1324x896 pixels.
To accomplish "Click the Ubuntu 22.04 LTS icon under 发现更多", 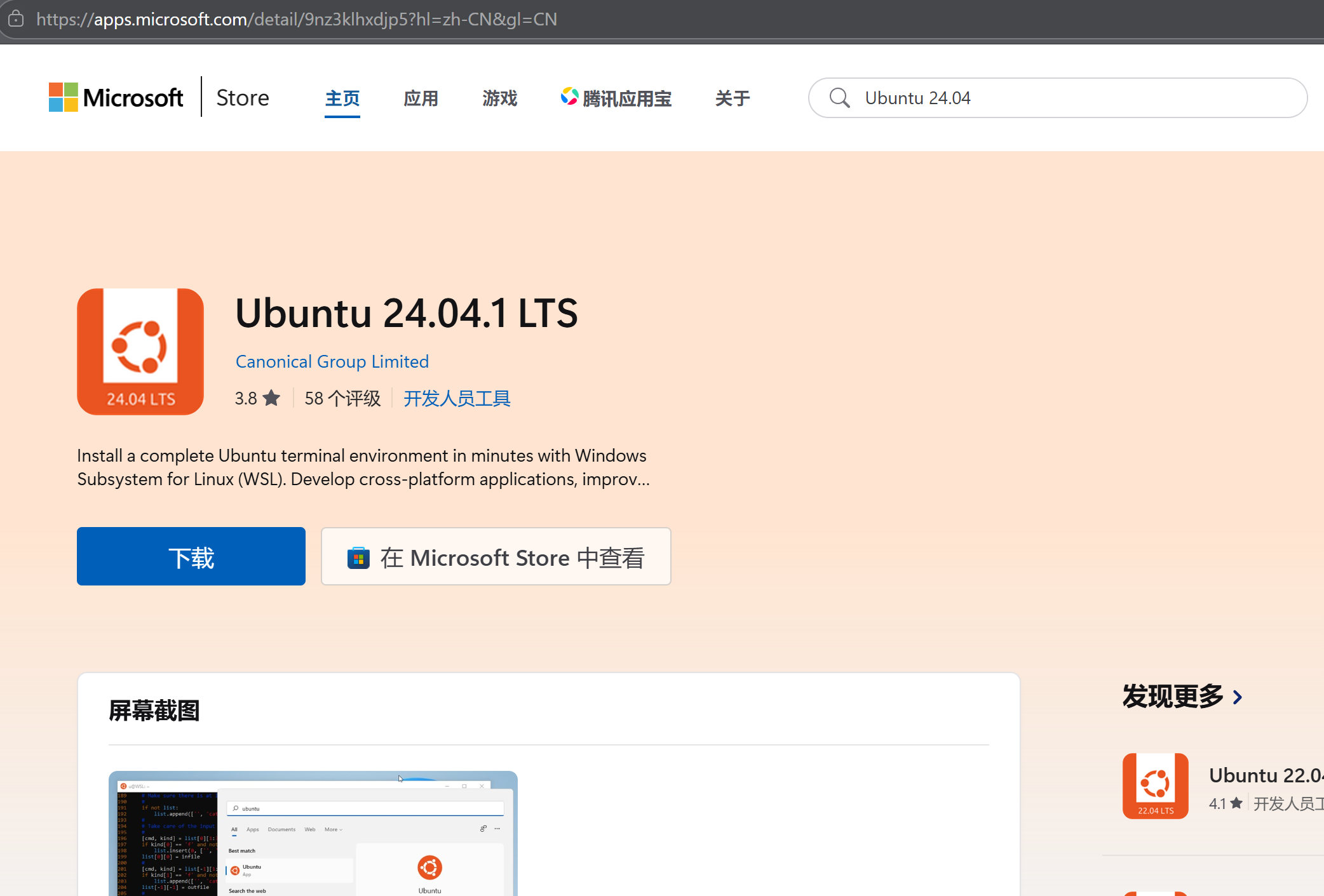I will pyautogui.click(x=1155, y=786).
